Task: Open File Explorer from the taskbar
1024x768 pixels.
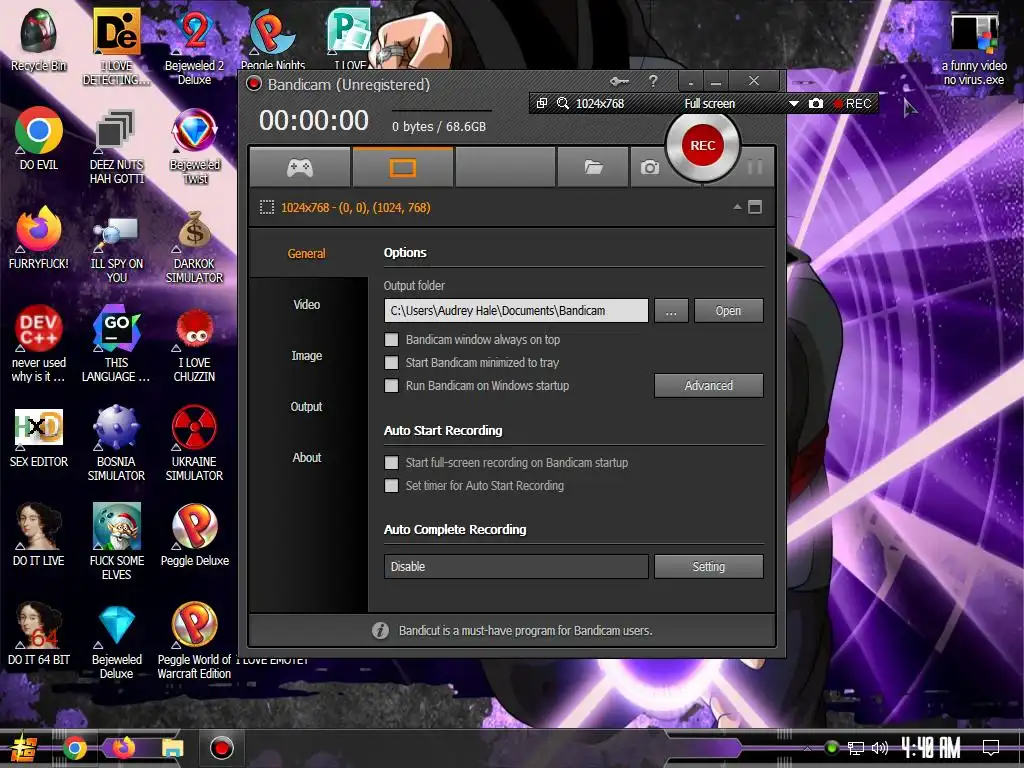Action: point(172,748)
